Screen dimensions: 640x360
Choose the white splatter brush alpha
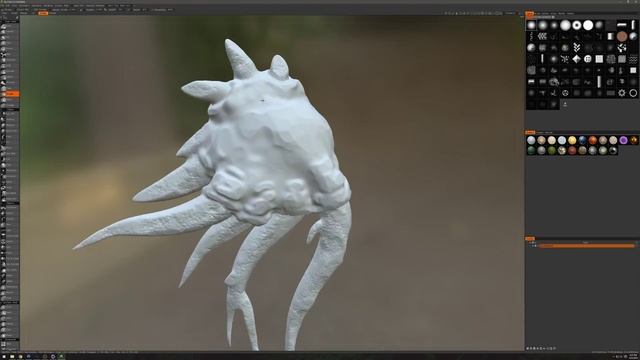click(622, 48)
